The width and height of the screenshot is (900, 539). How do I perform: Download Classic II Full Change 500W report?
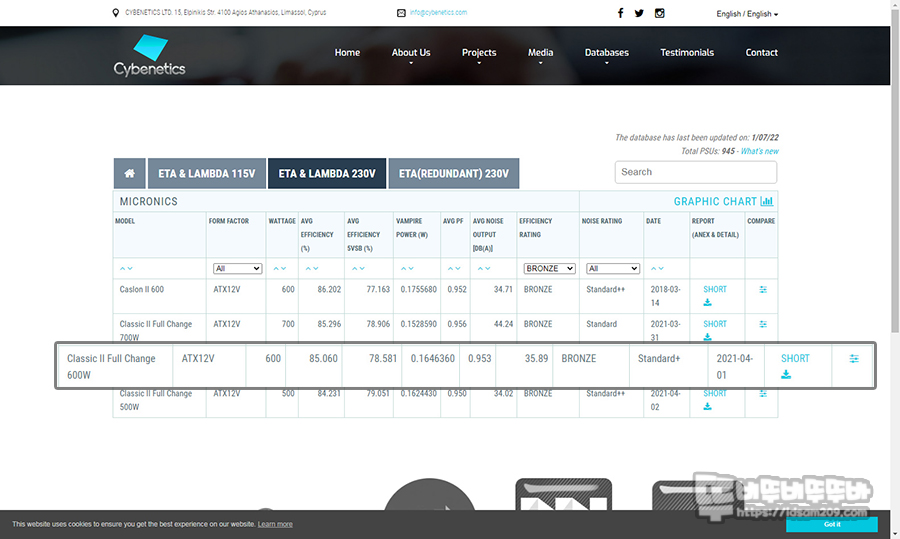pos(707,406)
